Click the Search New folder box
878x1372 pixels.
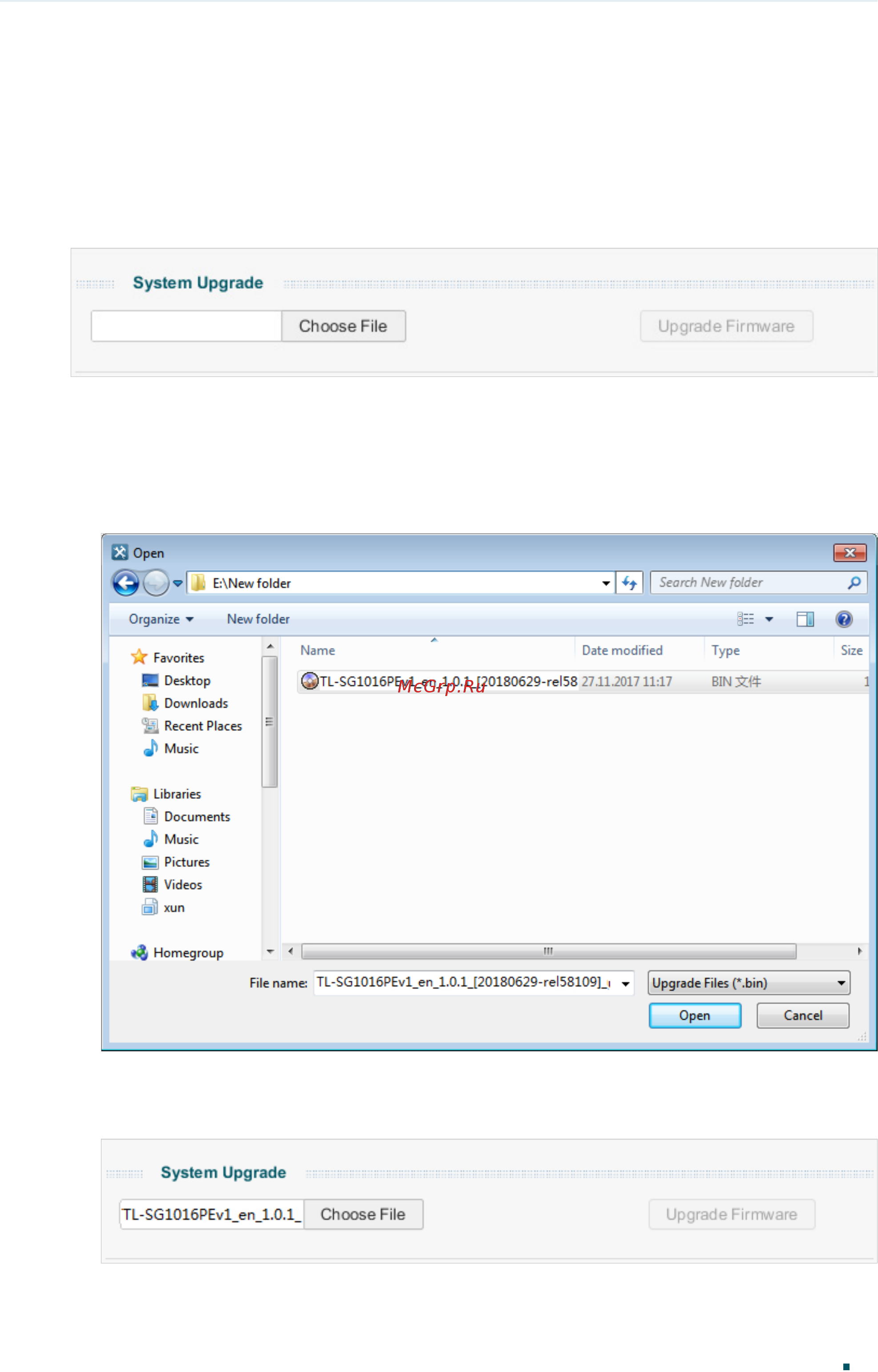758,583
